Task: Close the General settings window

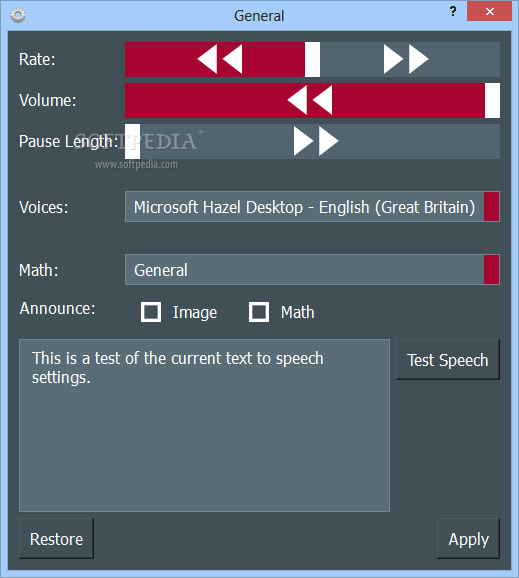Action: click(490, 11)
